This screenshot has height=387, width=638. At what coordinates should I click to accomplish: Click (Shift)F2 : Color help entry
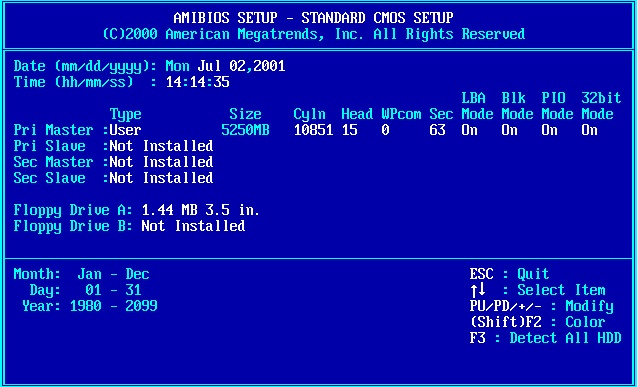[x=537, y=322]
